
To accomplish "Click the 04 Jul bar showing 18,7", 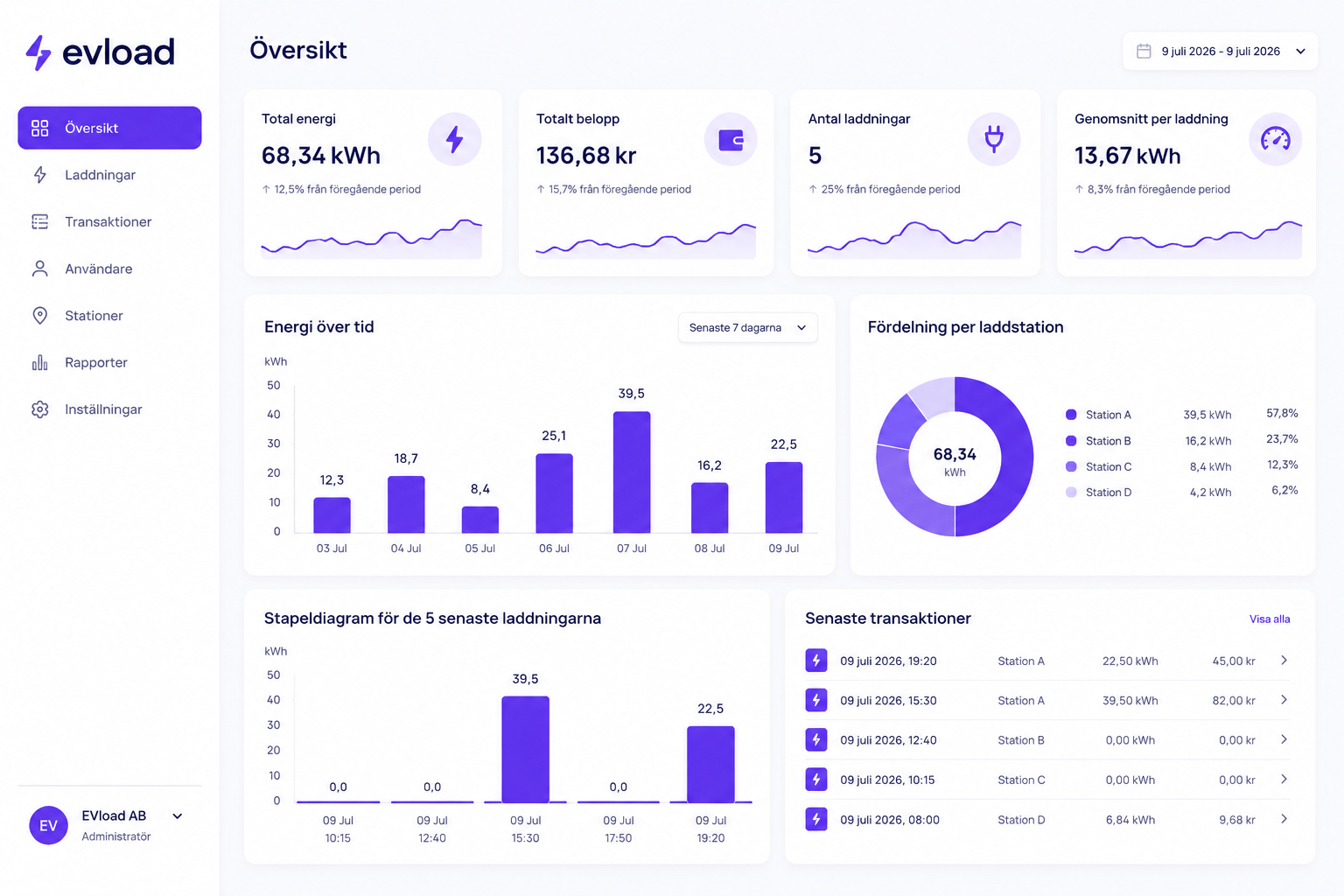I will point(406,505).
